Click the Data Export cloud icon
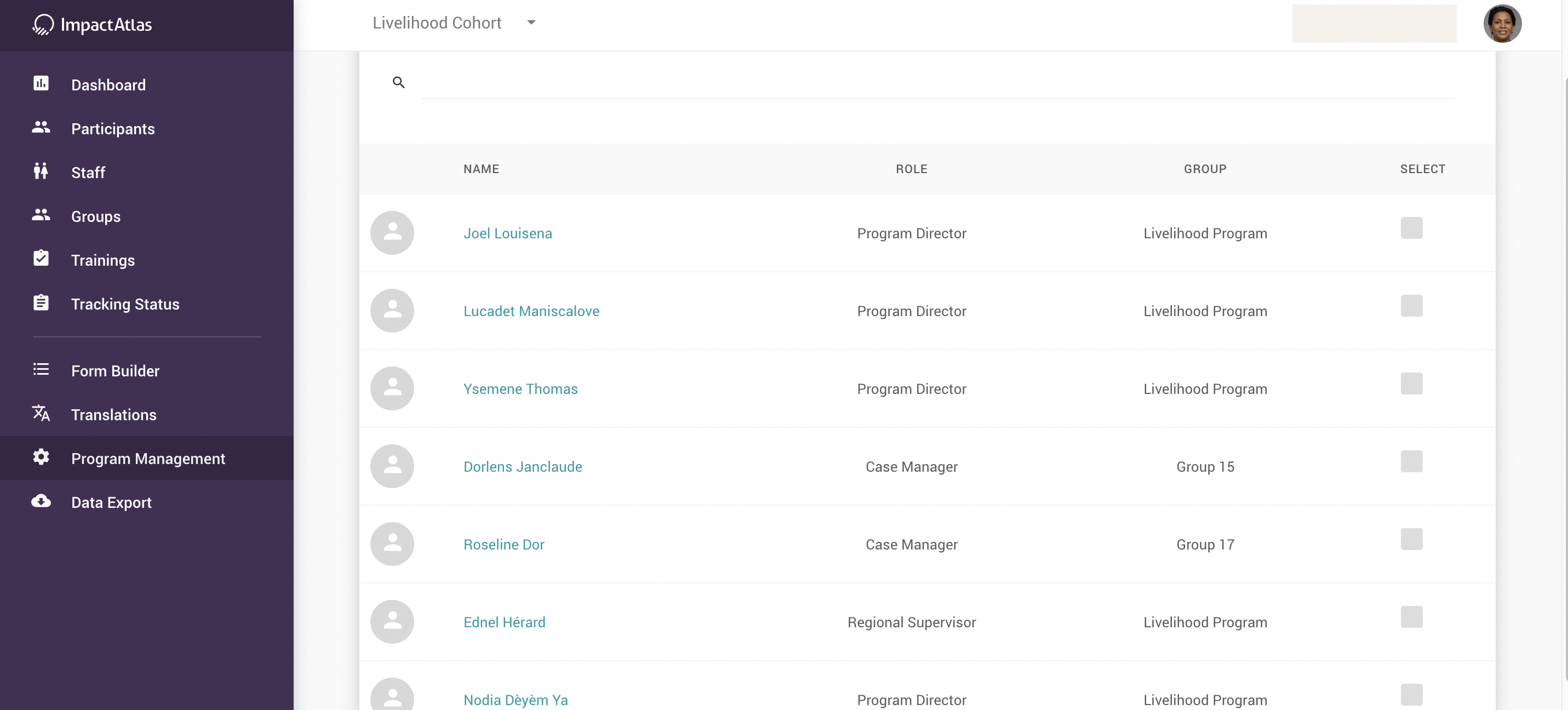Image resolution: width=1568 pixels, height=710 pixels. [x=41, y=501]
